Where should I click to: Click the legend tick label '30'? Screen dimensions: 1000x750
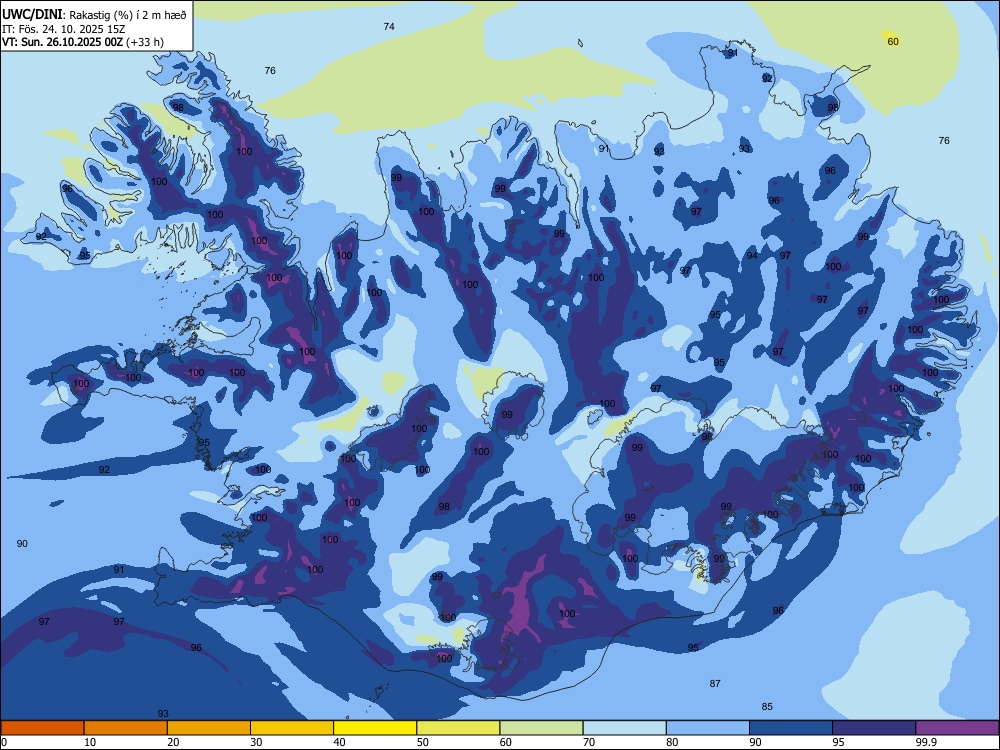(256, 742)
